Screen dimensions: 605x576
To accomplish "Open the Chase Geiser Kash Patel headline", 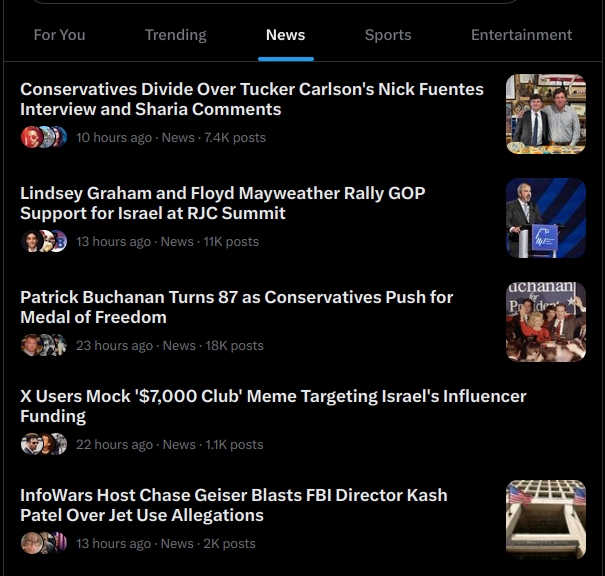I will coord(234,505).
